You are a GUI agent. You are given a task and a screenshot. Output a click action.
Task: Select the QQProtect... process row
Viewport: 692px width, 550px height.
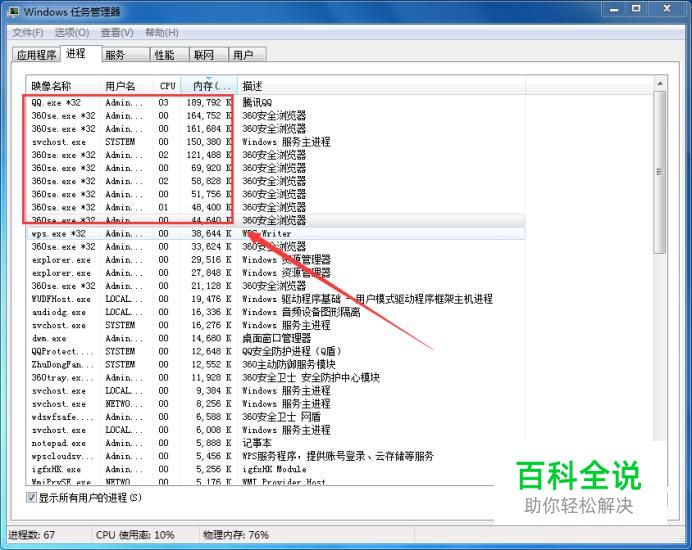coord(276,351)
